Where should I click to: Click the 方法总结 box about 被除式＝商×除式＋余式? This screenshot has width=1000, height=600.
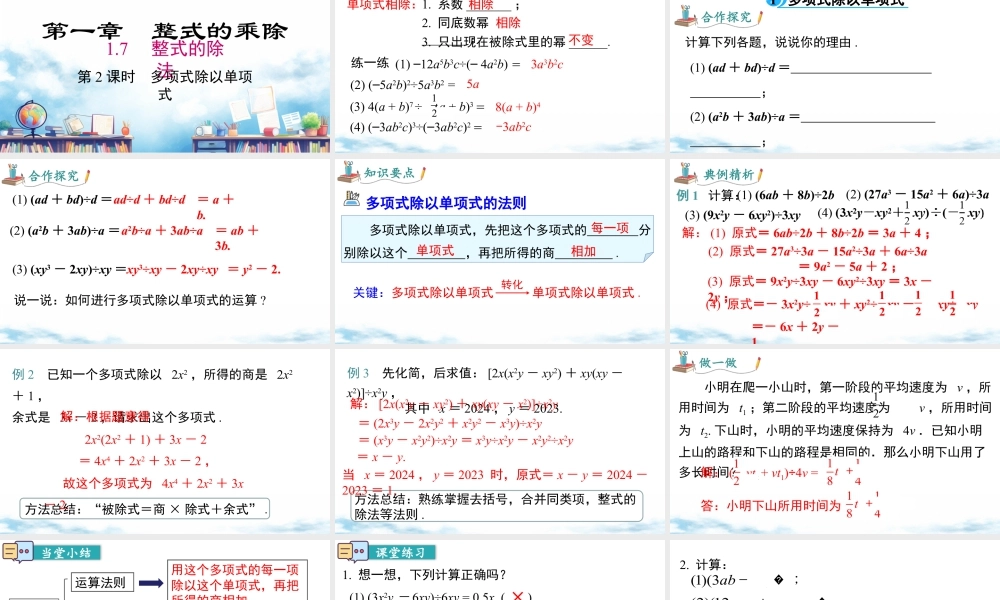(147, 509)
